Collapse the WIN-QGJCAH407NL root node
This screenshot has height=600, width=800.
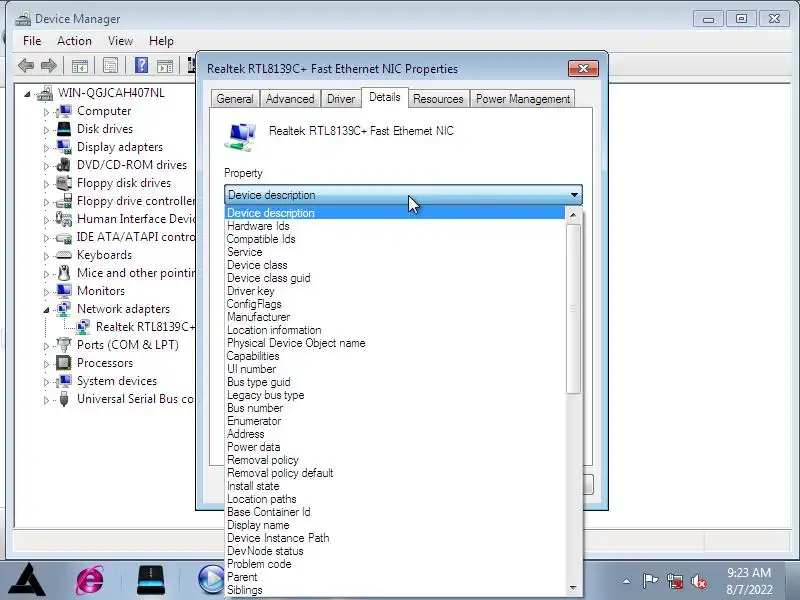click(27, 94)
